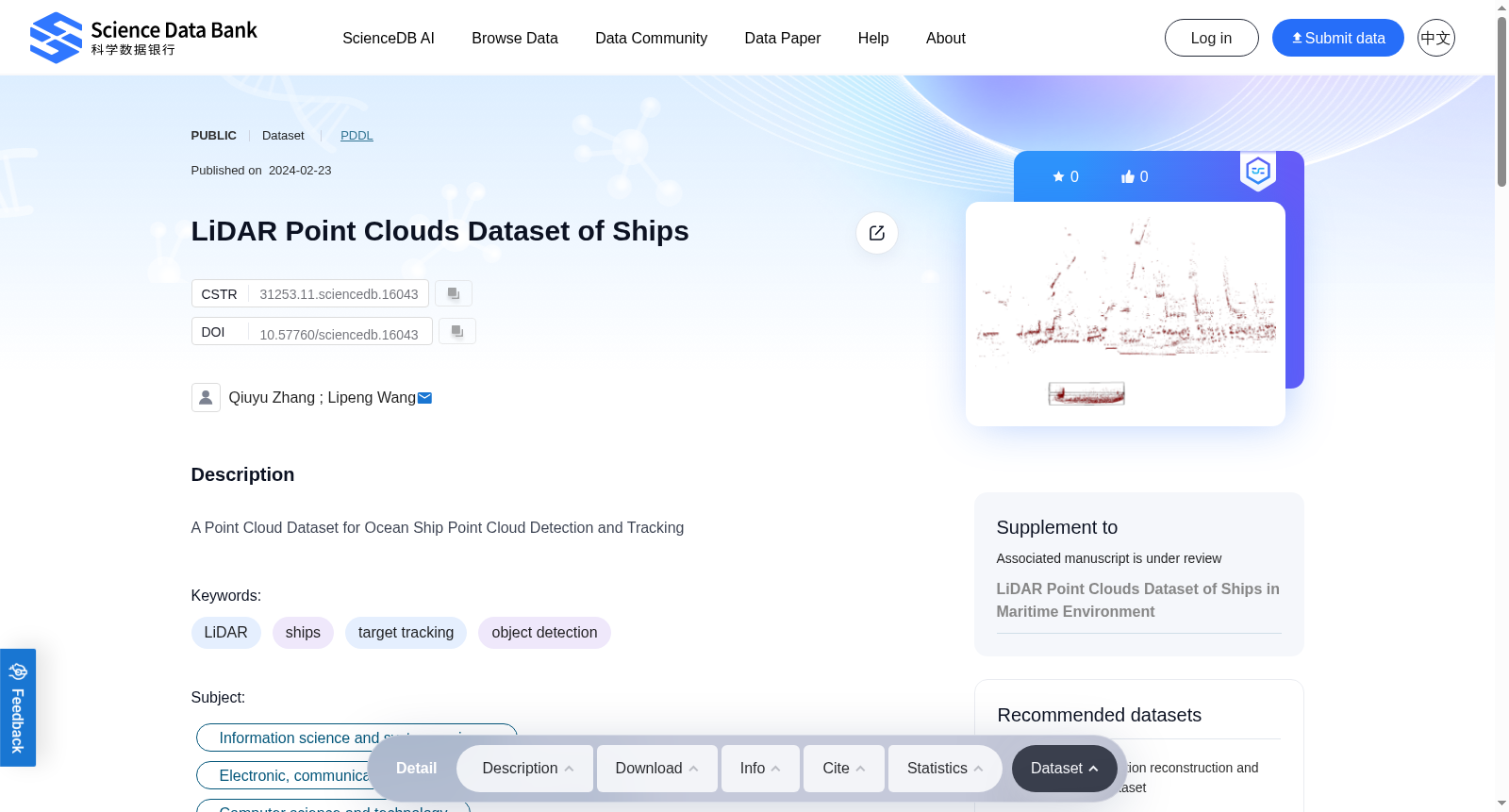
Task: Select the Information science subject tag
Action: (357, 737)
